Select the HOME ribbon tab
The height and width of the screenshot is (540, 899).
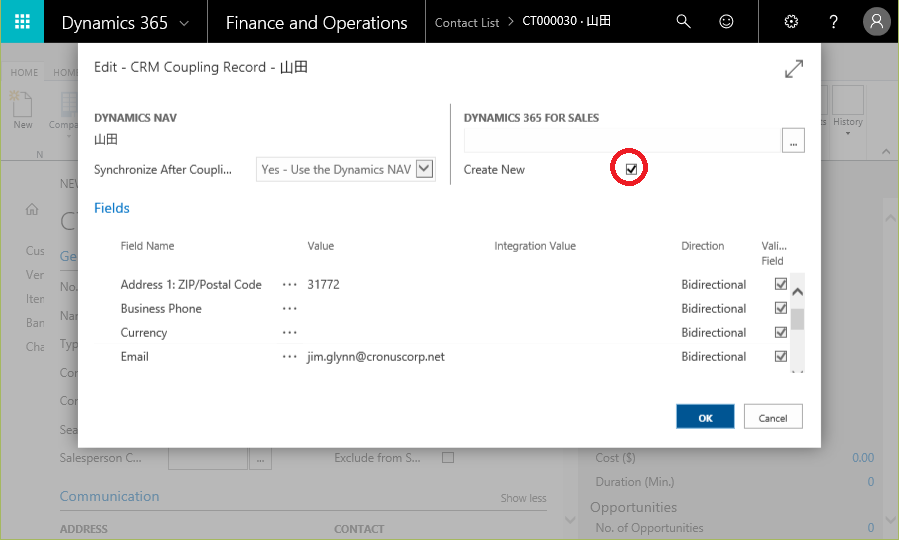coord(24,73)
